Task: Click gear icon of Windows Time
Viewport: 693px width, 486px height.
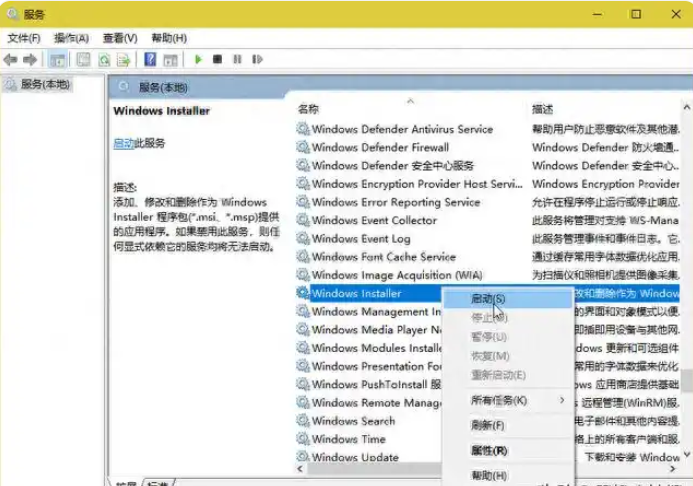Action: 303,439
